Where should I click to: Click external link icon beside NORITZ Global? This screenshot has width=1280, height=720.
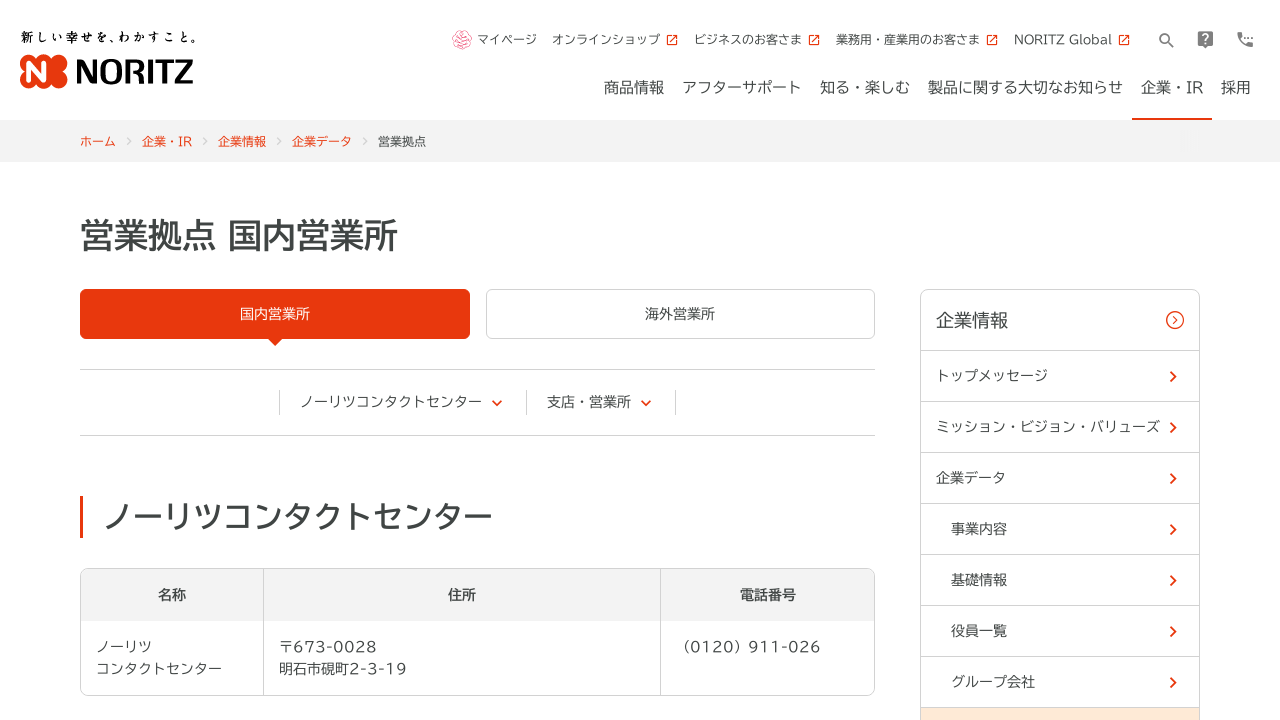point(1124,40)
